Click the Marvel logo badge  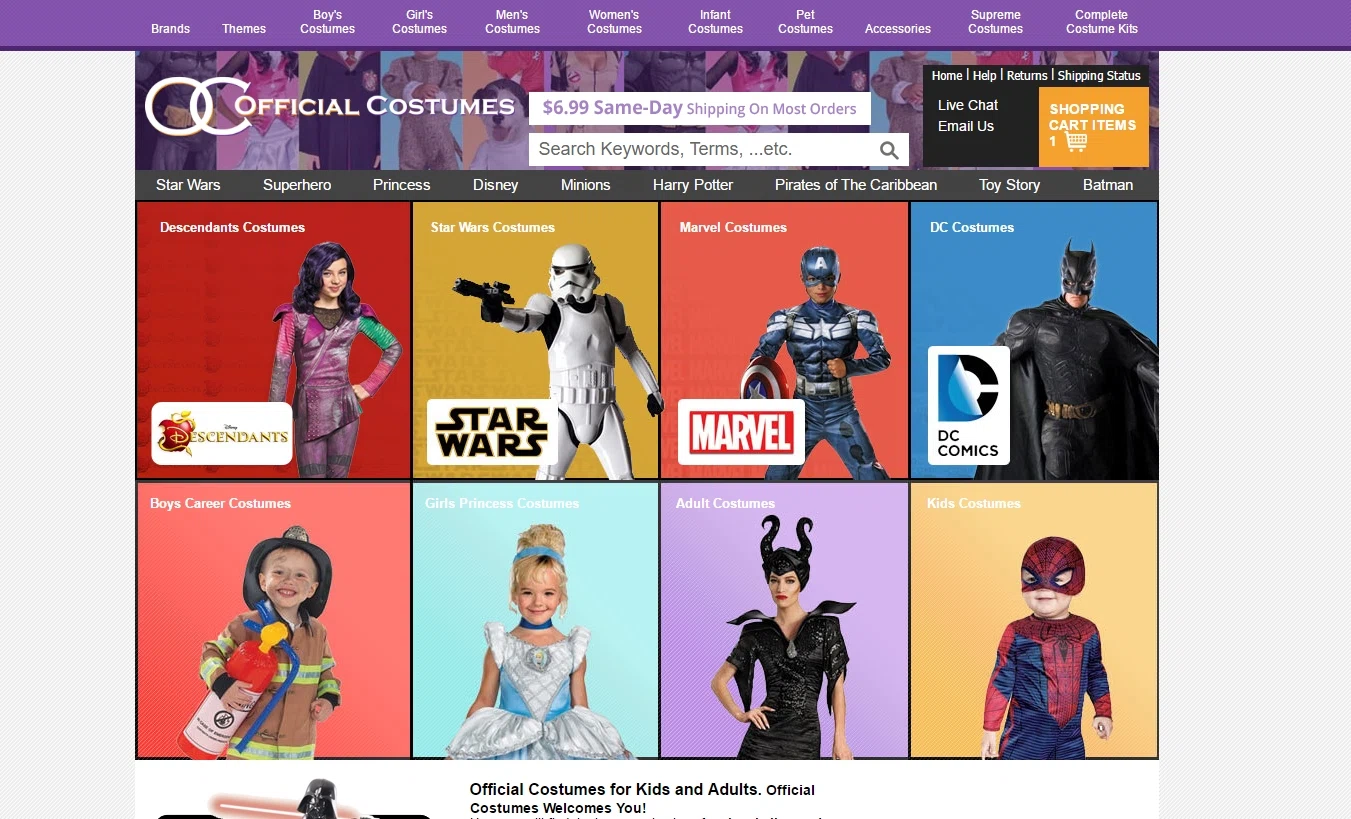pyautogui.click(x=741, y=432)
